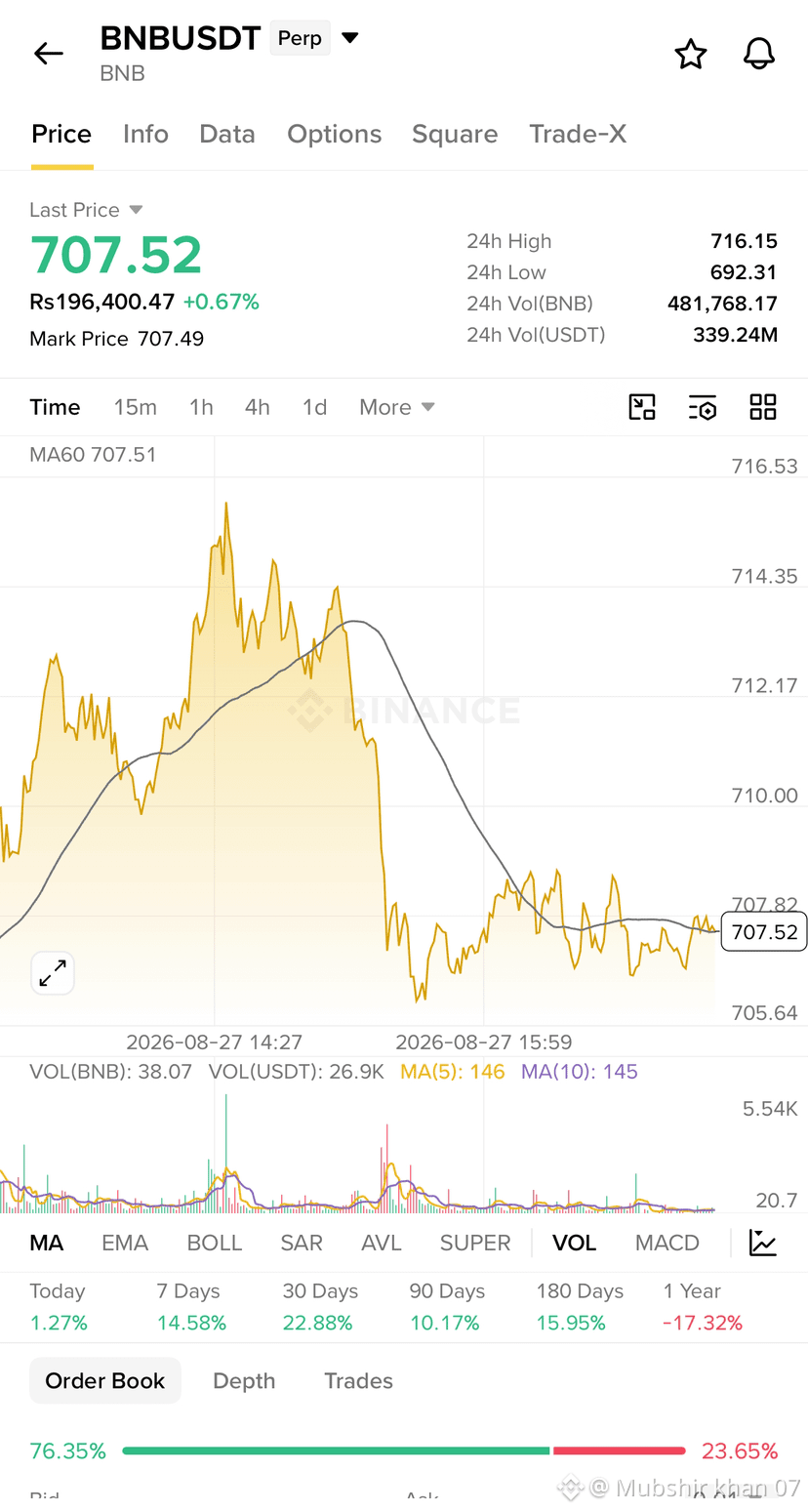The image size is (808, 1512).
Task: Toggle BOLL indicator
Action: (215, 1243)
